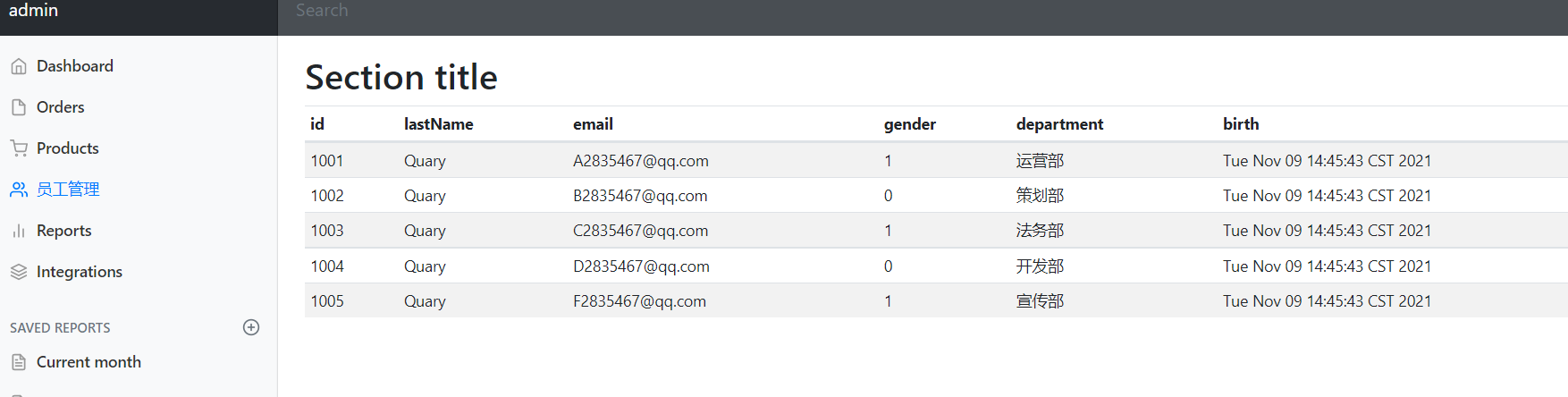Viewport: 1568px width, 397px height.
Task: Click the Products shopping cart icon
Action: [x=19, y=148]
